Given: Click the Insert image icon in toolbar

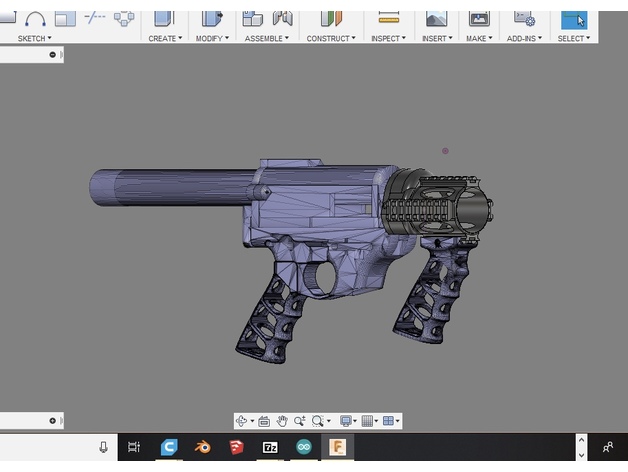Looking at the screenshot, I should point(435,18).
